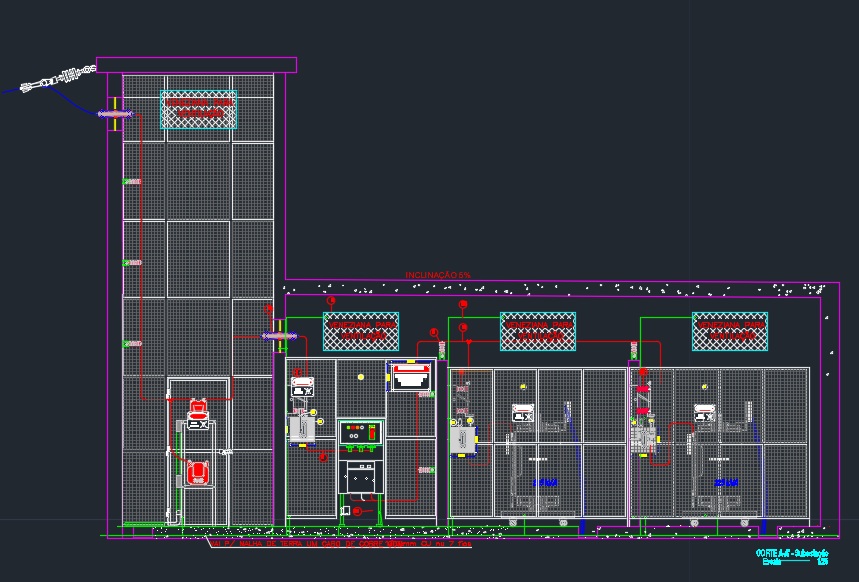859x582 pixels.
Task: Select the ventilation louver on the tall tower
Action: click(x=198, y=110)
